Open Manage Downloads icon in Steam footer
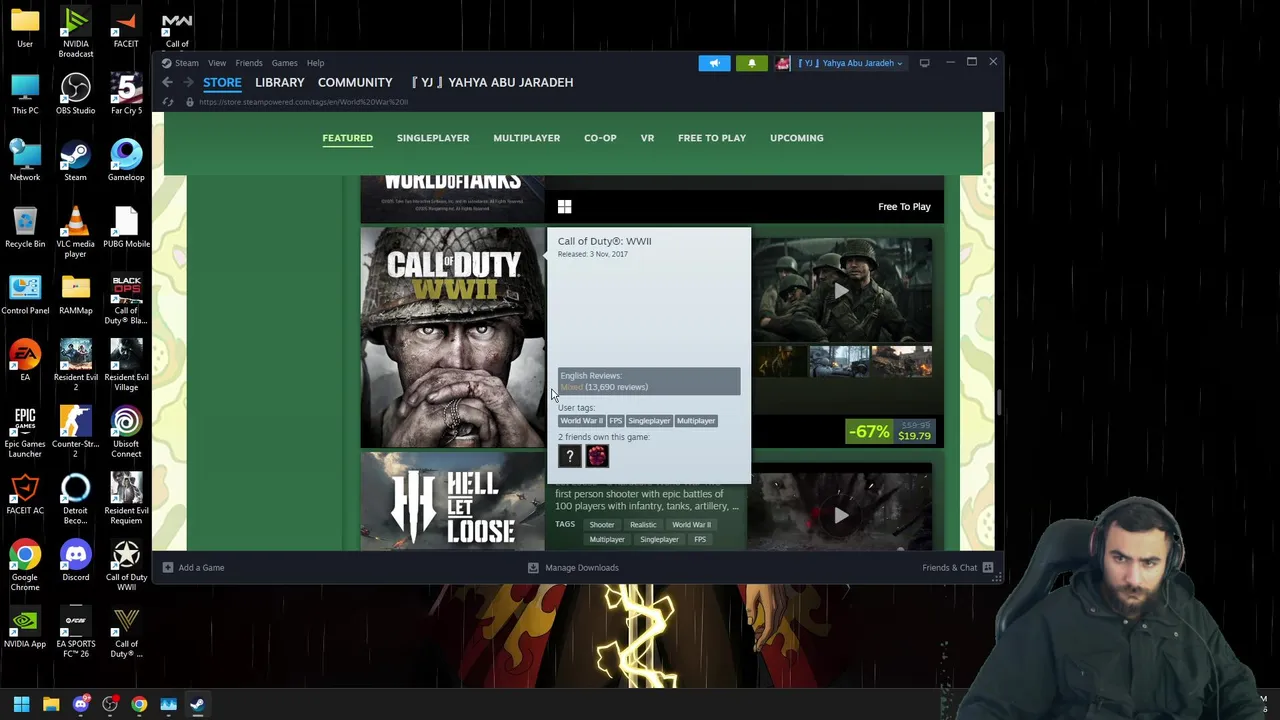The image size is (1280, 720). click(x=533, y=568)
